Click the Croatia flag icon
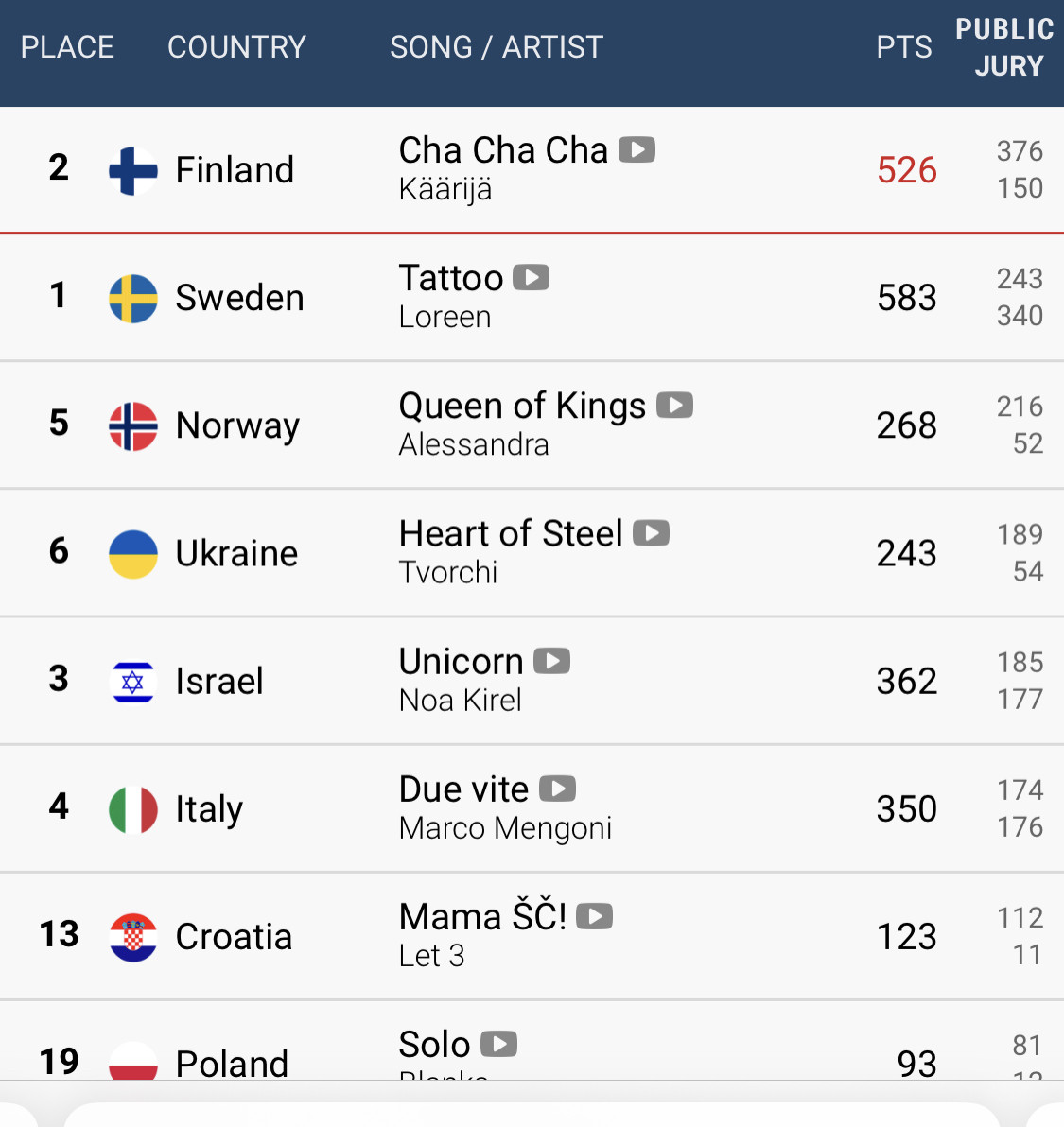 pos(133,937)
